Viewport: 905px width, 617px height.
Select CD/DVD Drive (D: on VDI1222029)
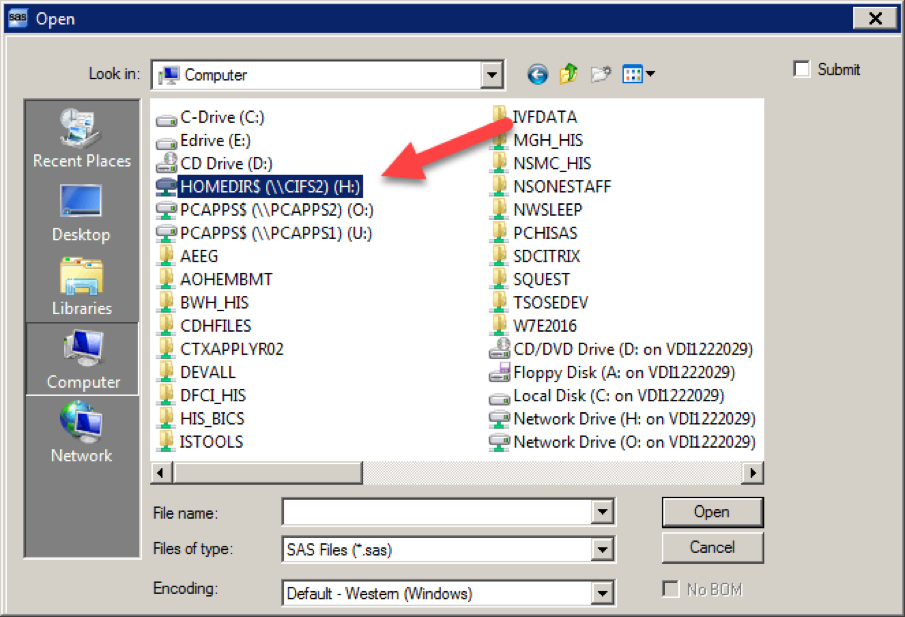click(x=621, y=349)
